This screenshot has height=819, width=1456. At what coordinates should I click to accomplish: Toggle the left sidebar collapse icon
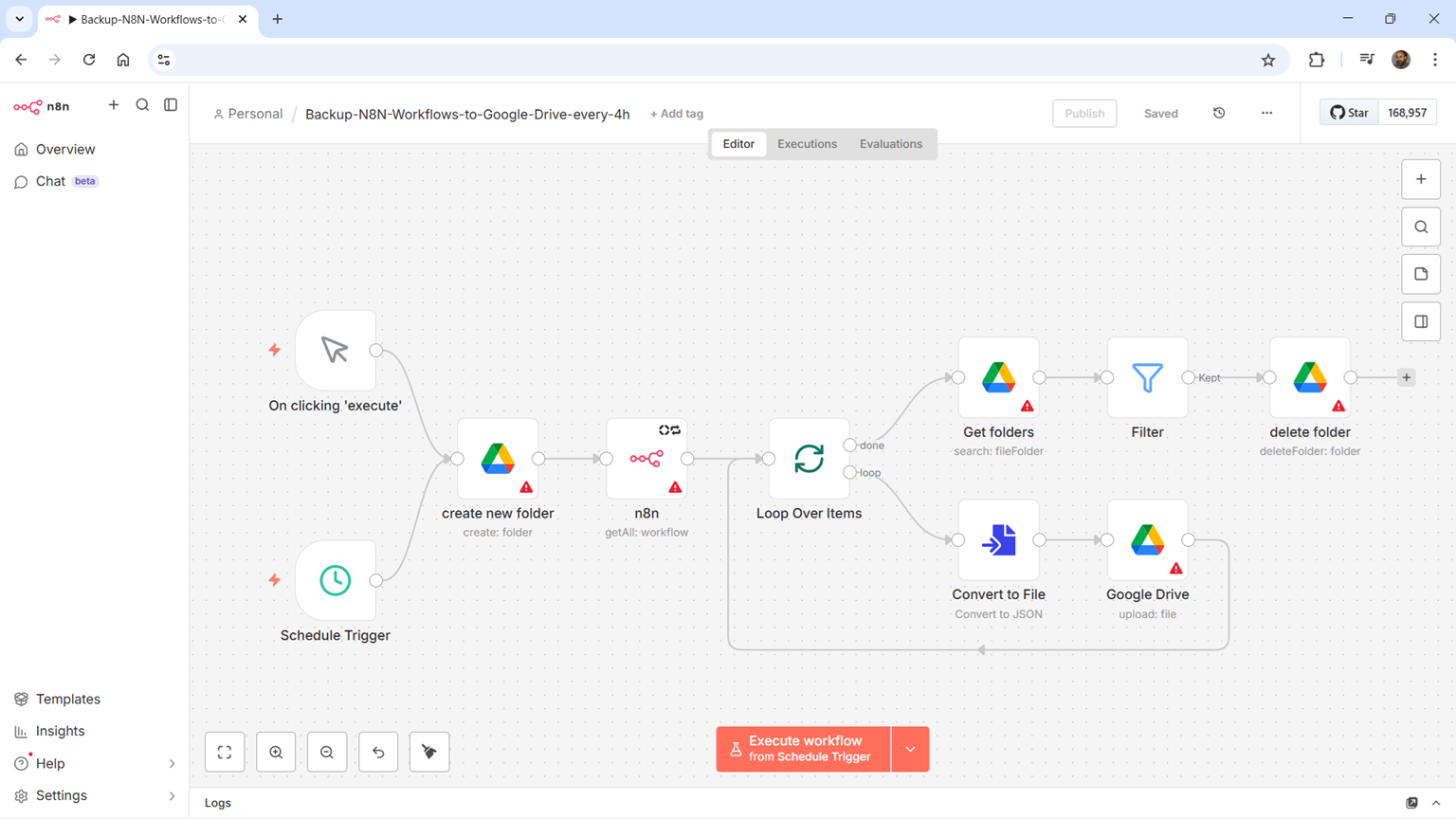[x=171, y=105]
